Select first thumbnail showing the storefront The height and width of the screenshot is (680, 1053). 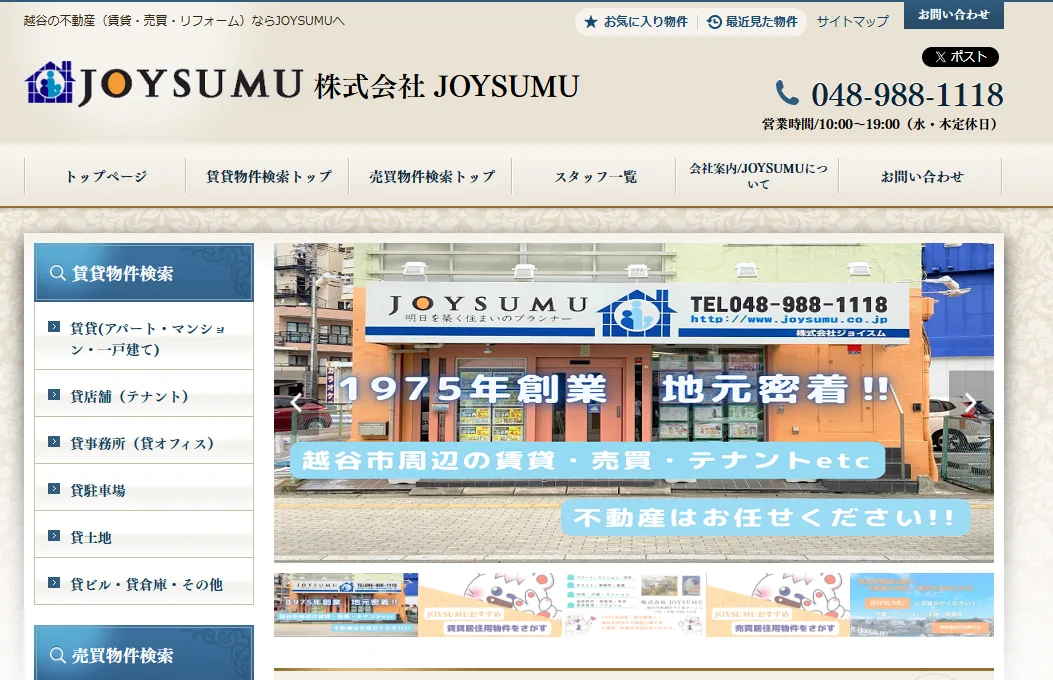[x=345, y=605]
